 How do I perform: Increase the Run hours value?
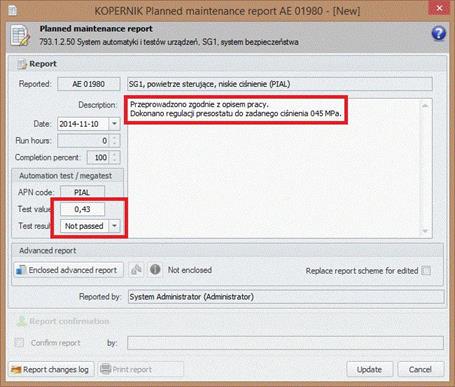tap(114, 137)
